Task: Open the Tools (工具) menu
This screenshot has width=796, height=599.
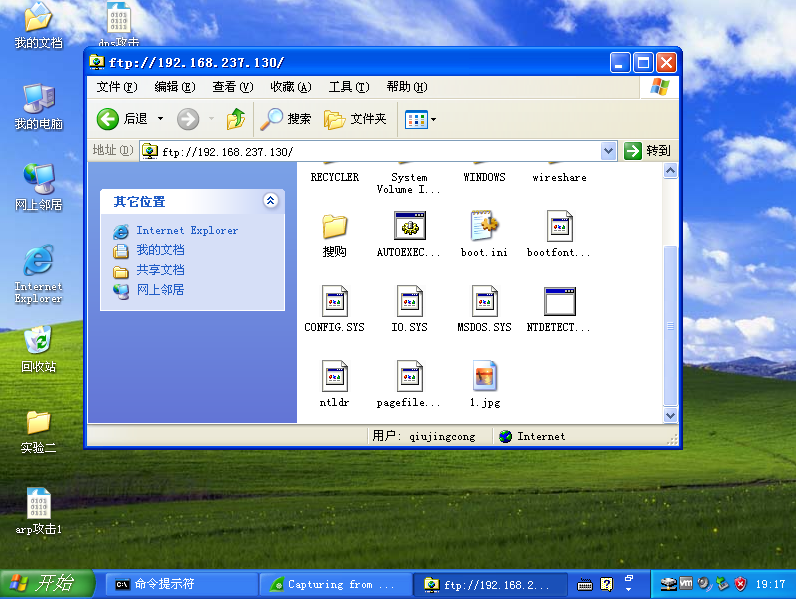Action: 349,87
